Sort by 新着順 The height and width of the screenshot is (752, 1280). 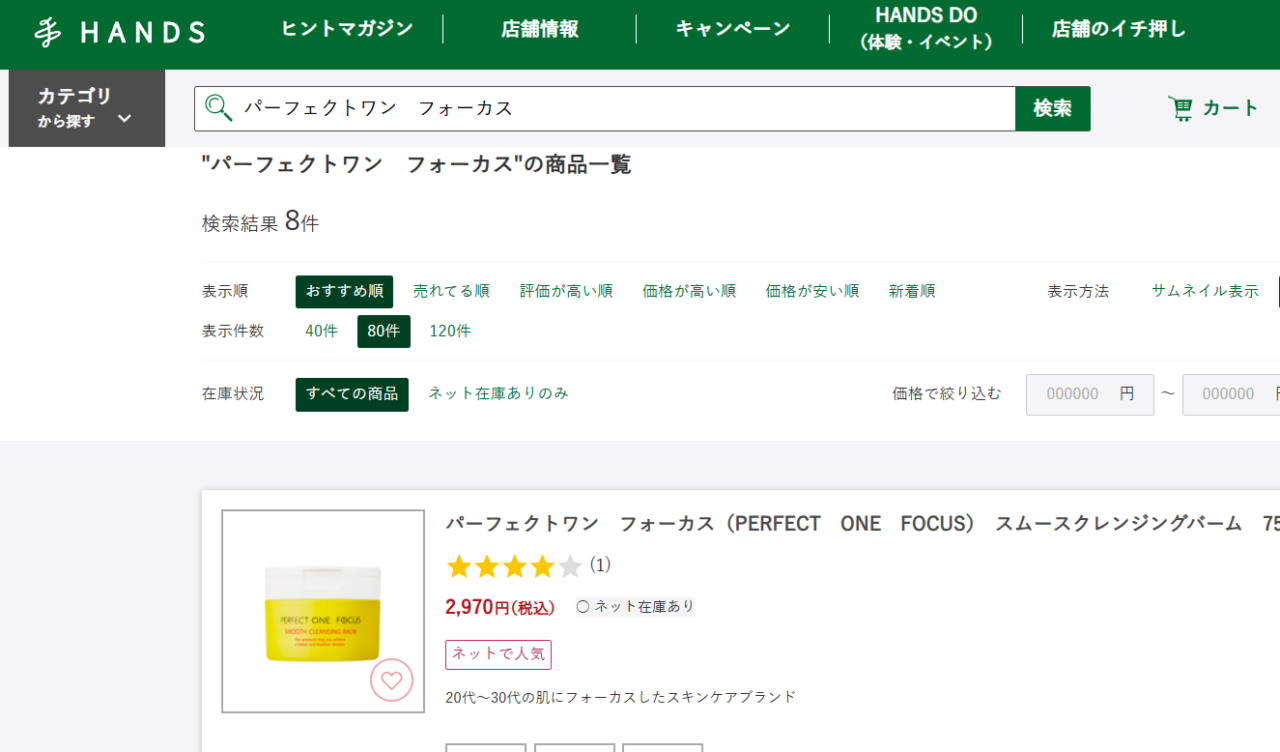(912, 291)
